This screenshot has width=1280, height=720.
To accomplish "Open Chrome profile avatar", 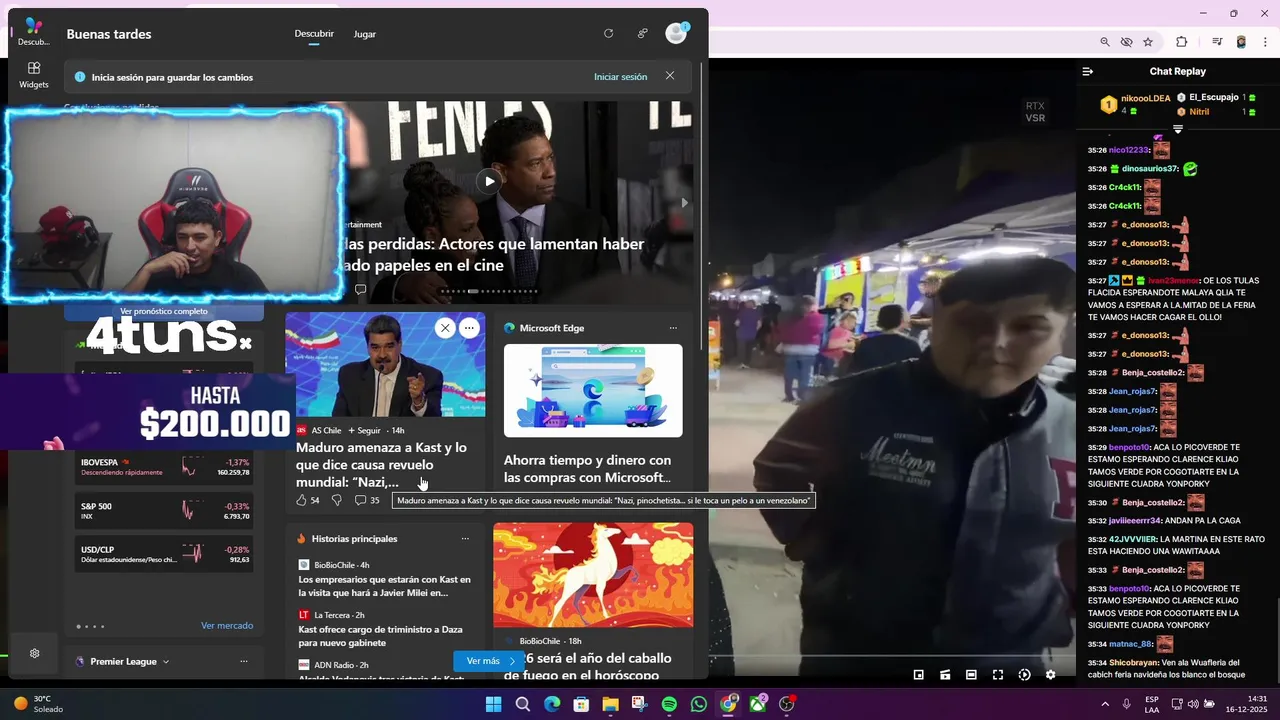I will tap(1241, 42).
